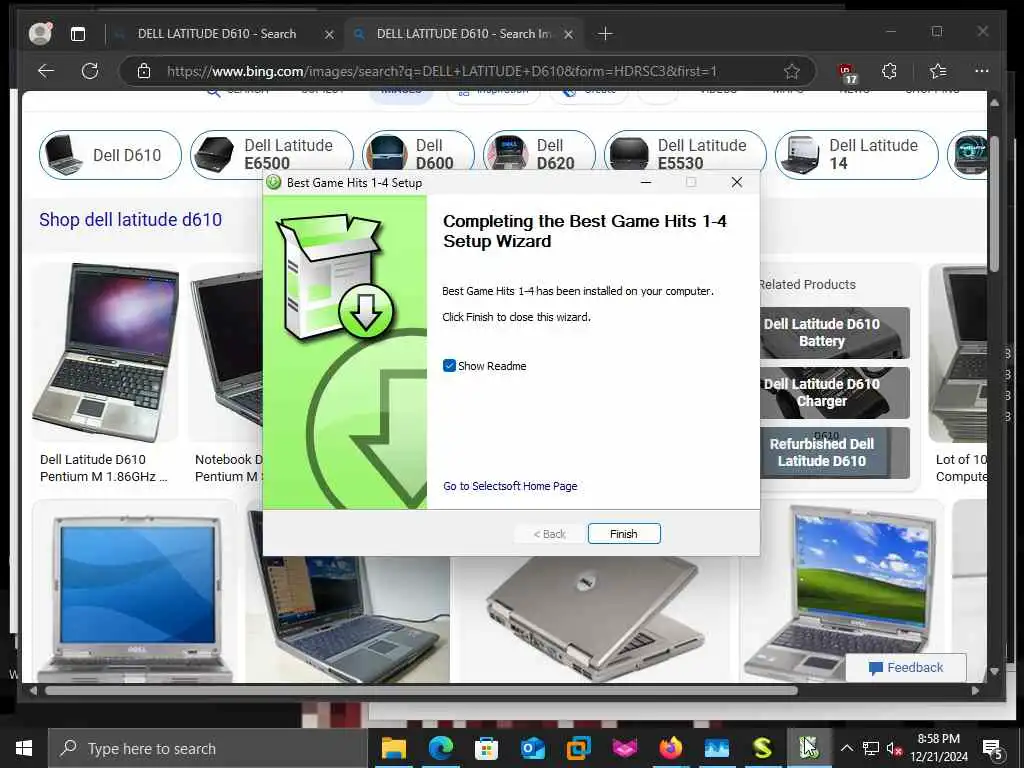Open Microsoft Edge from the taskbar
The height and width of the screenshot is (768, 1024).
click(x=440, y=748)
